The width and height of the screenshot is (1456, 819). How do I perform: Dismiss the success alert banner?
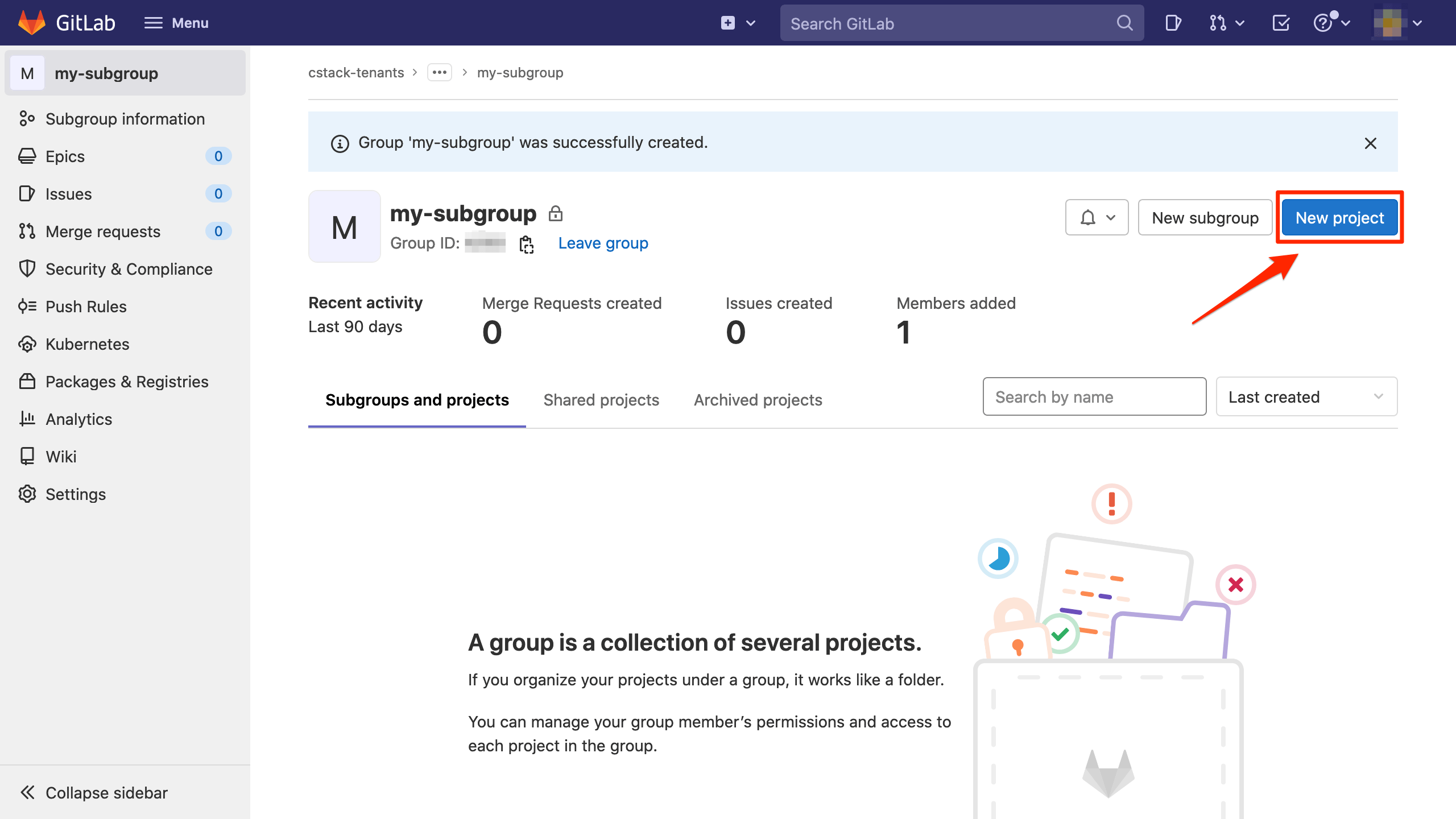pos(1370,143)
